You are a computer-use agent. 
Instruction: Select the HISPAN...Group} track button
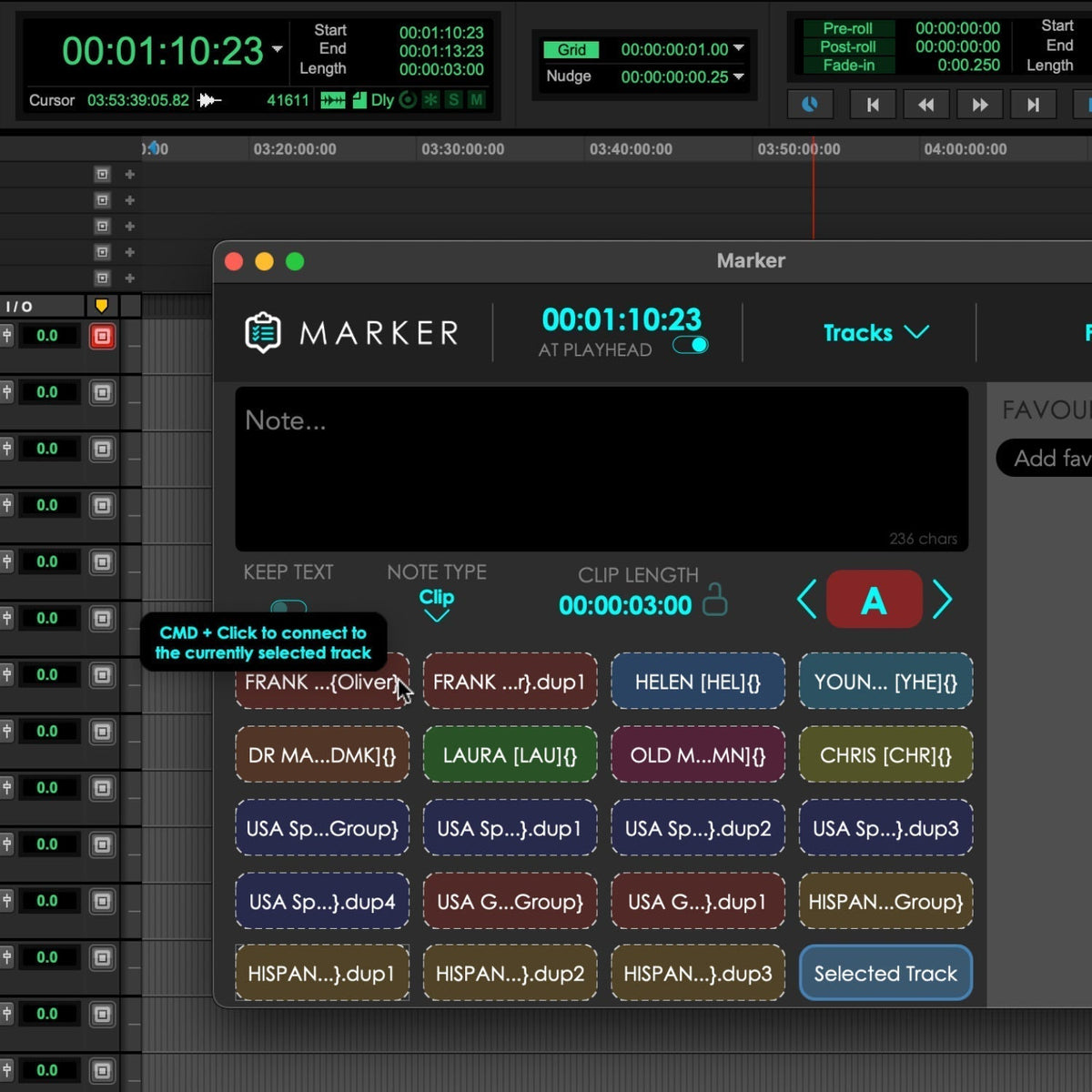[x=885, y=902]
